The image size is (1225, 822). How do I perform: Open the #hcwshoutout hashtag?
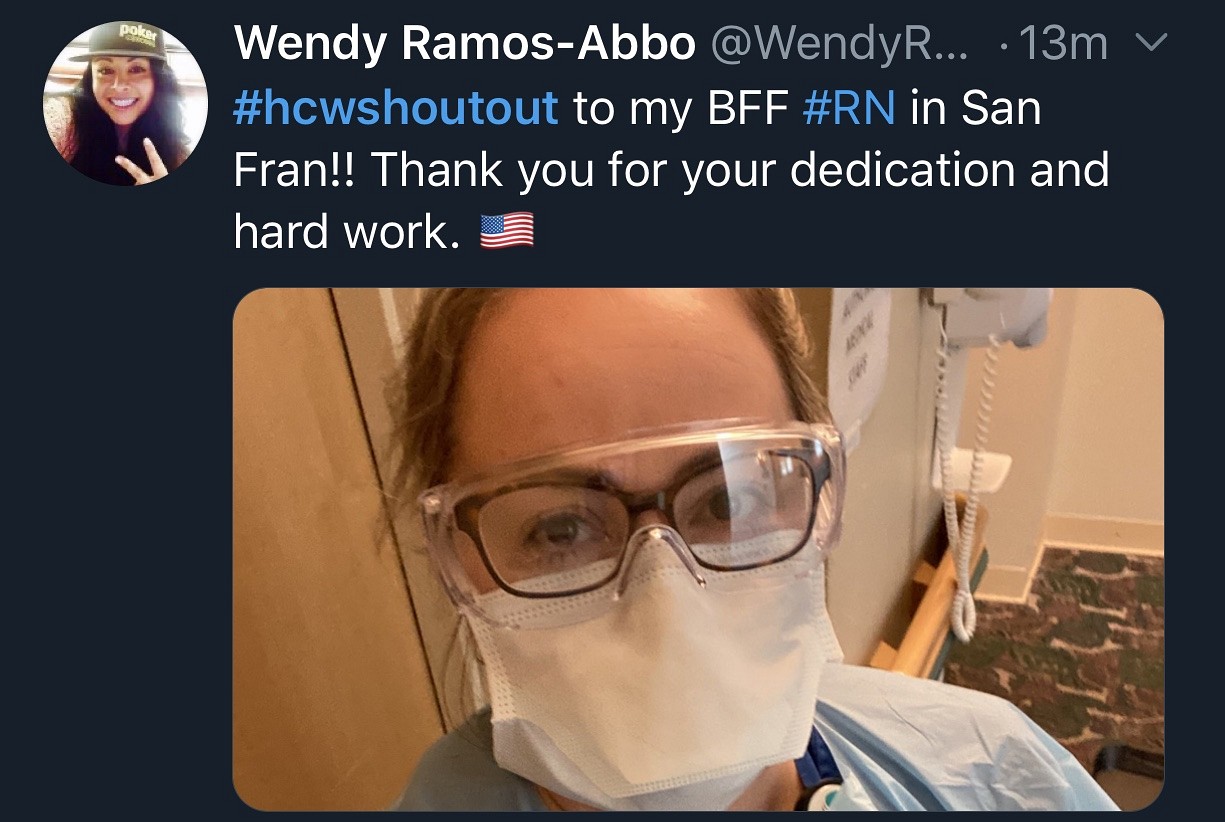coord(395,108)
